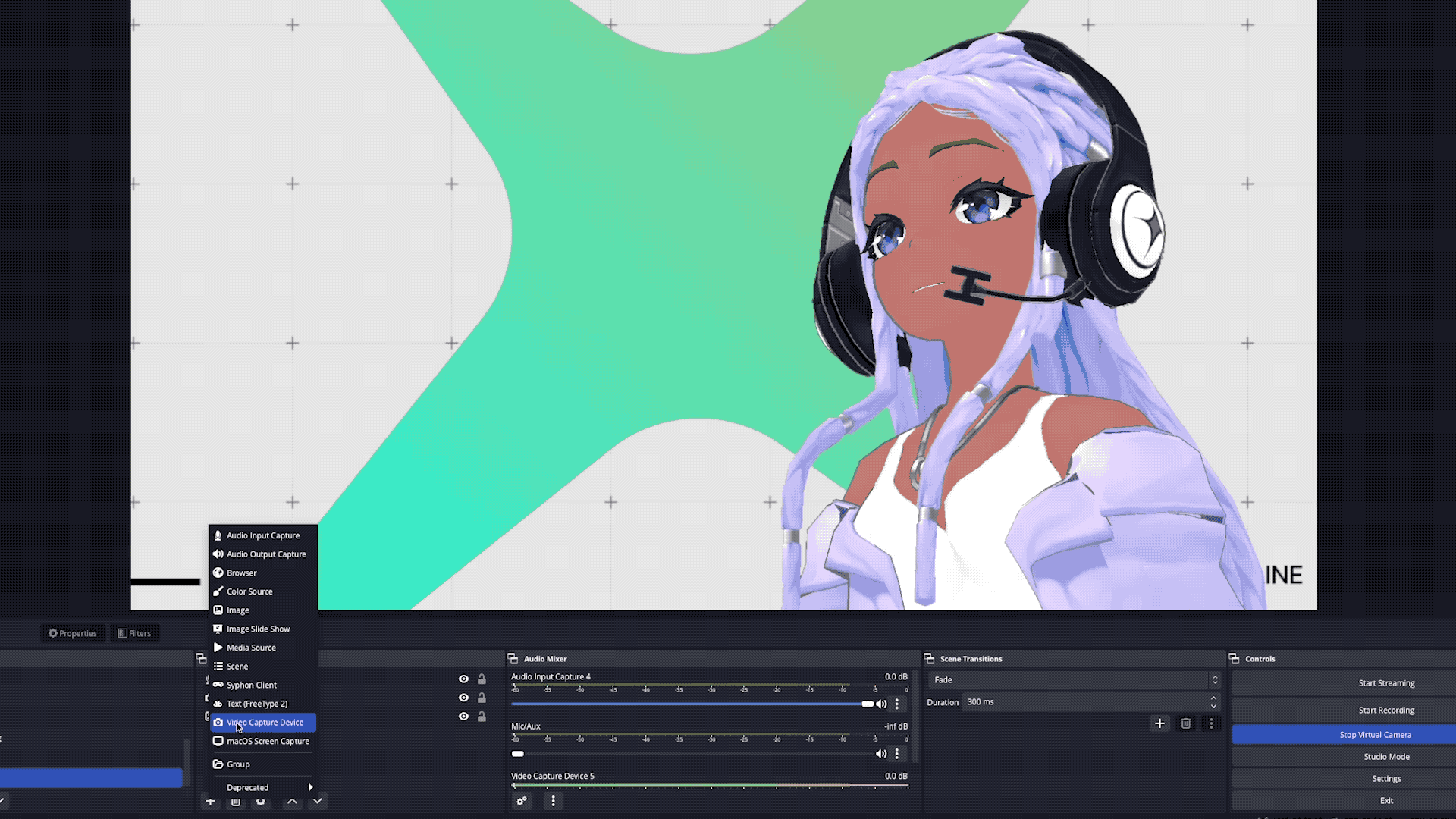The image size is (1456, 819).
Task: Expand the Deprecated sources submenu
Action: coord(263,787)
